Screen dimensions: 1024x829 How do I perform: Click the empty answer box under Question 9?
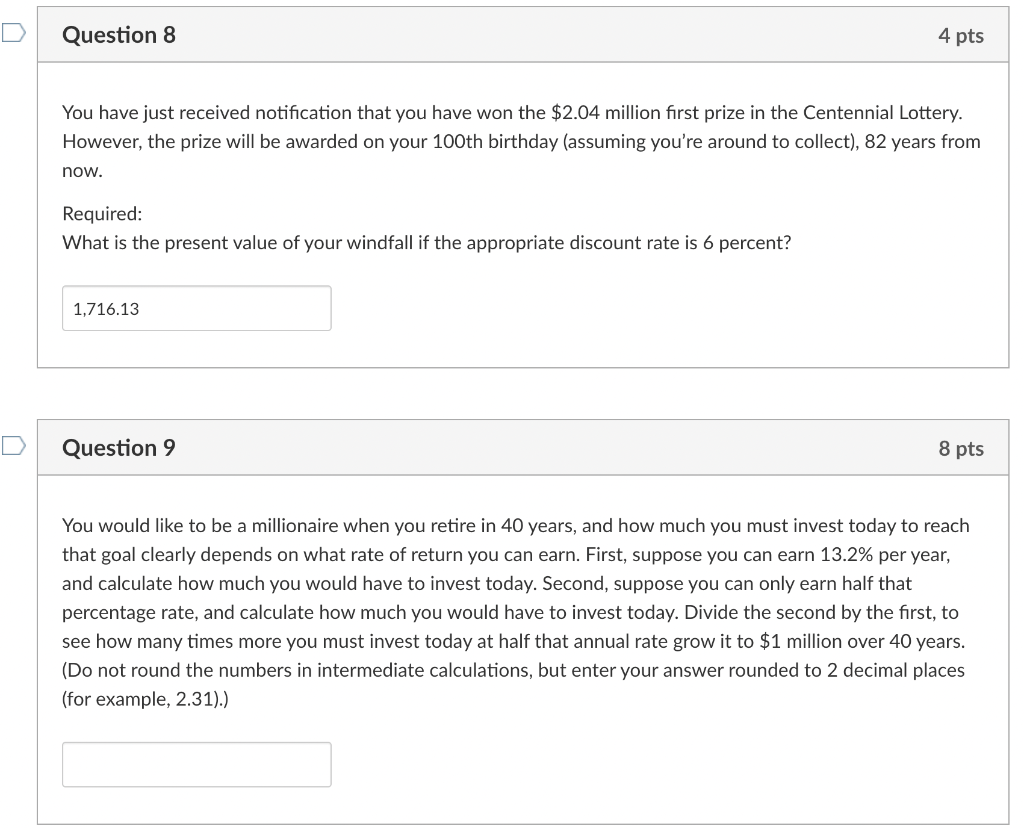[196, 764]
